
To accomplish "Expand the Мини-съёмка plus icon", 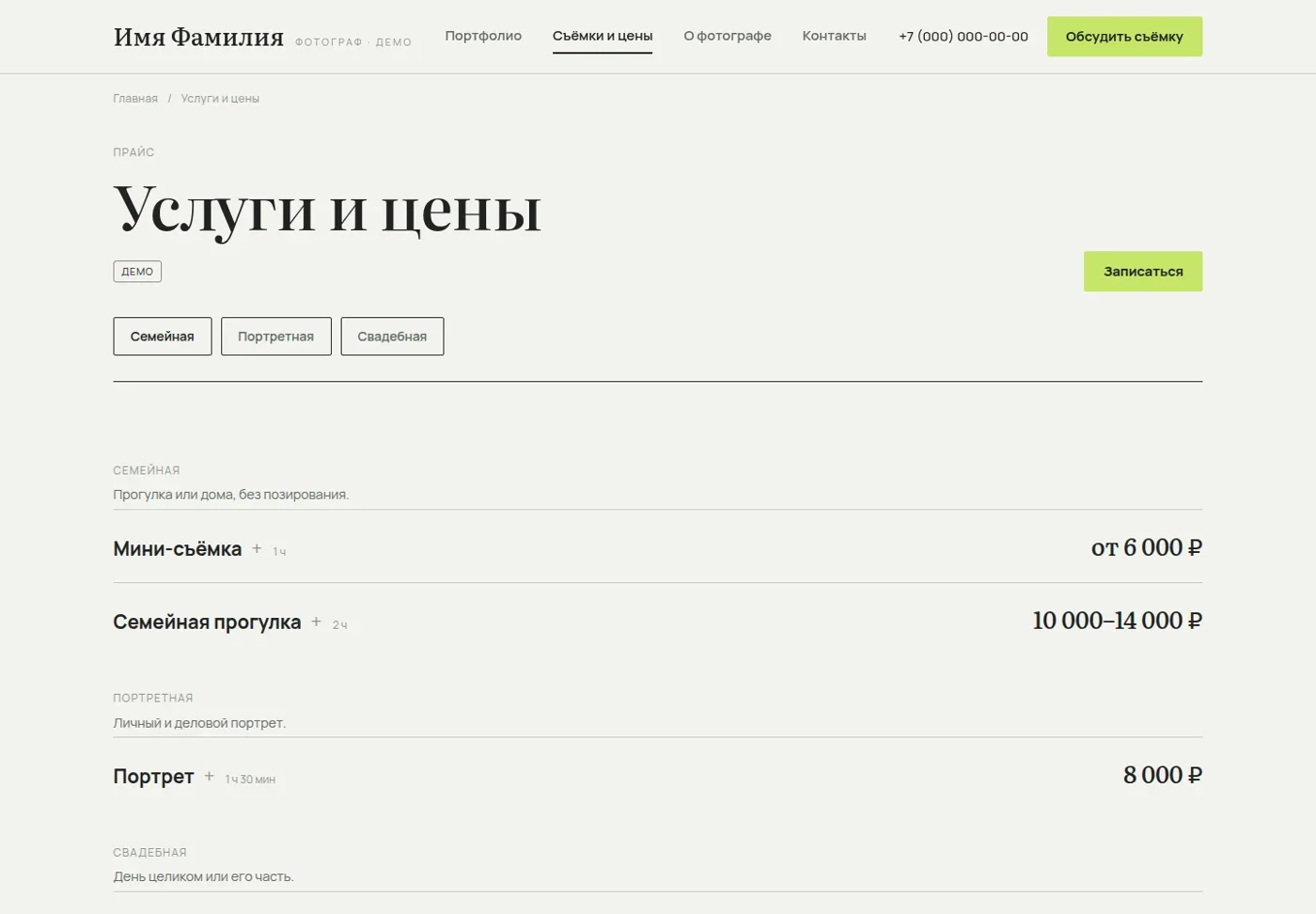I will (257, 548).
